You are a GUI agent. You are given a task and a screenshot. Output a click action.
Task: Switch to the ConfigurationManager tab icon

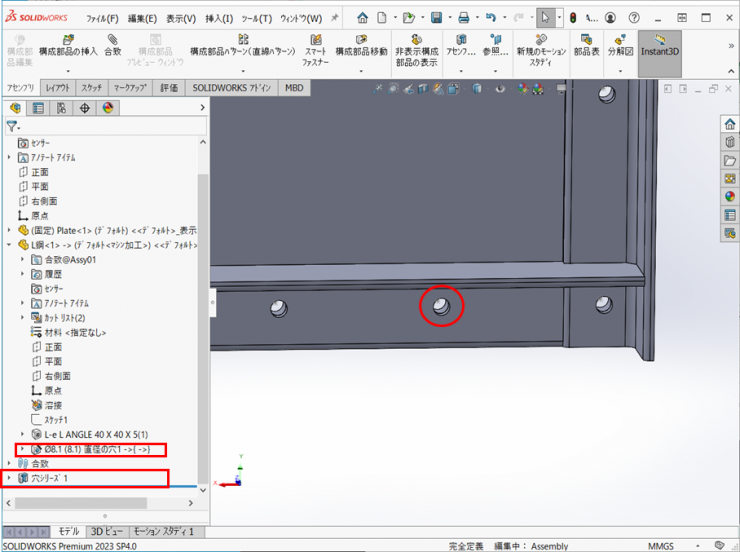[61, 108]
